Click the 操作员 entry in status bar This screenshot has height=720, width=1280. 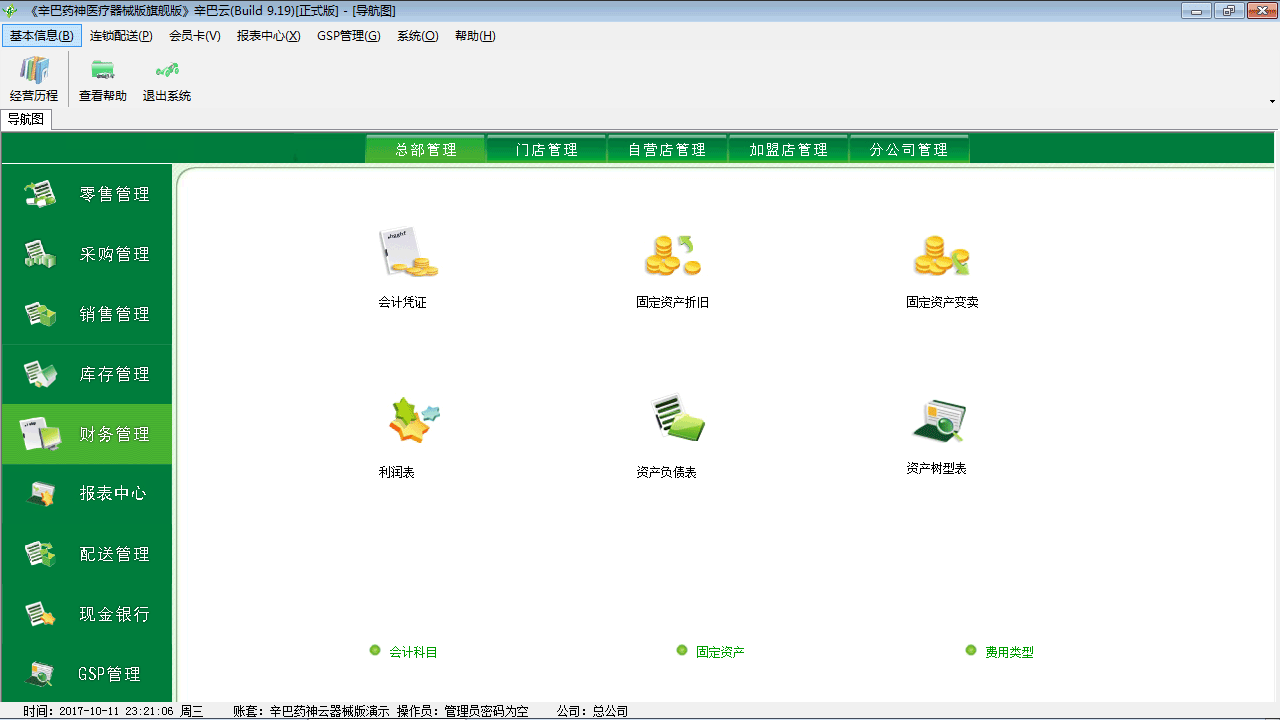tap(462, 711)
